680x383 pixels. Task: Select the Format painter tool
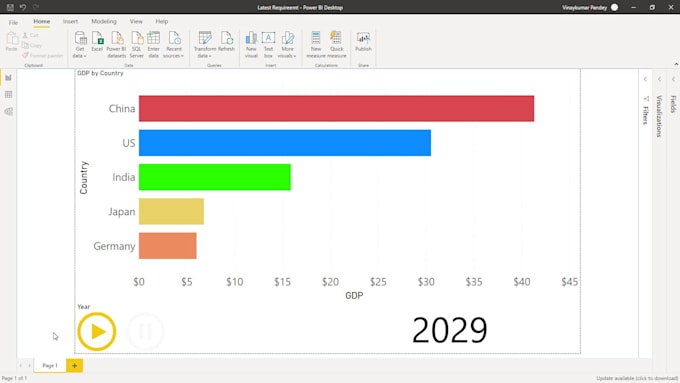42,56
